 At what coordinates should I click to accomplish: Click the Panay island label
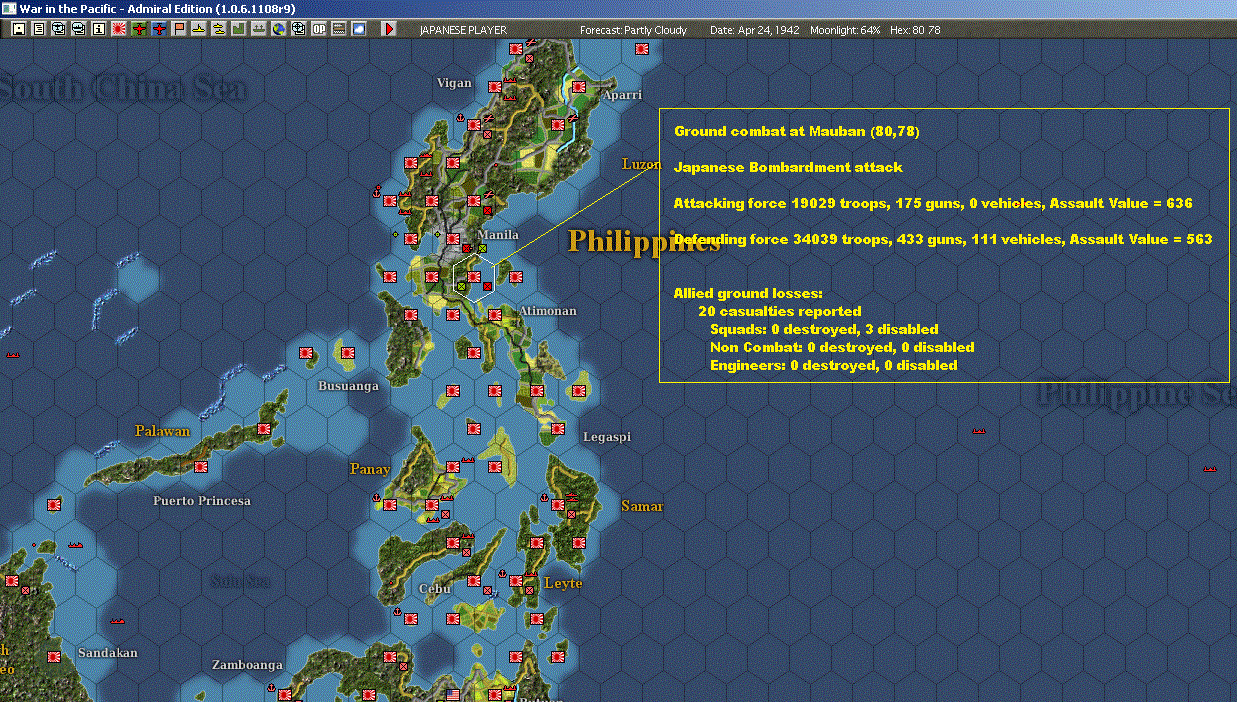[369, 469]
